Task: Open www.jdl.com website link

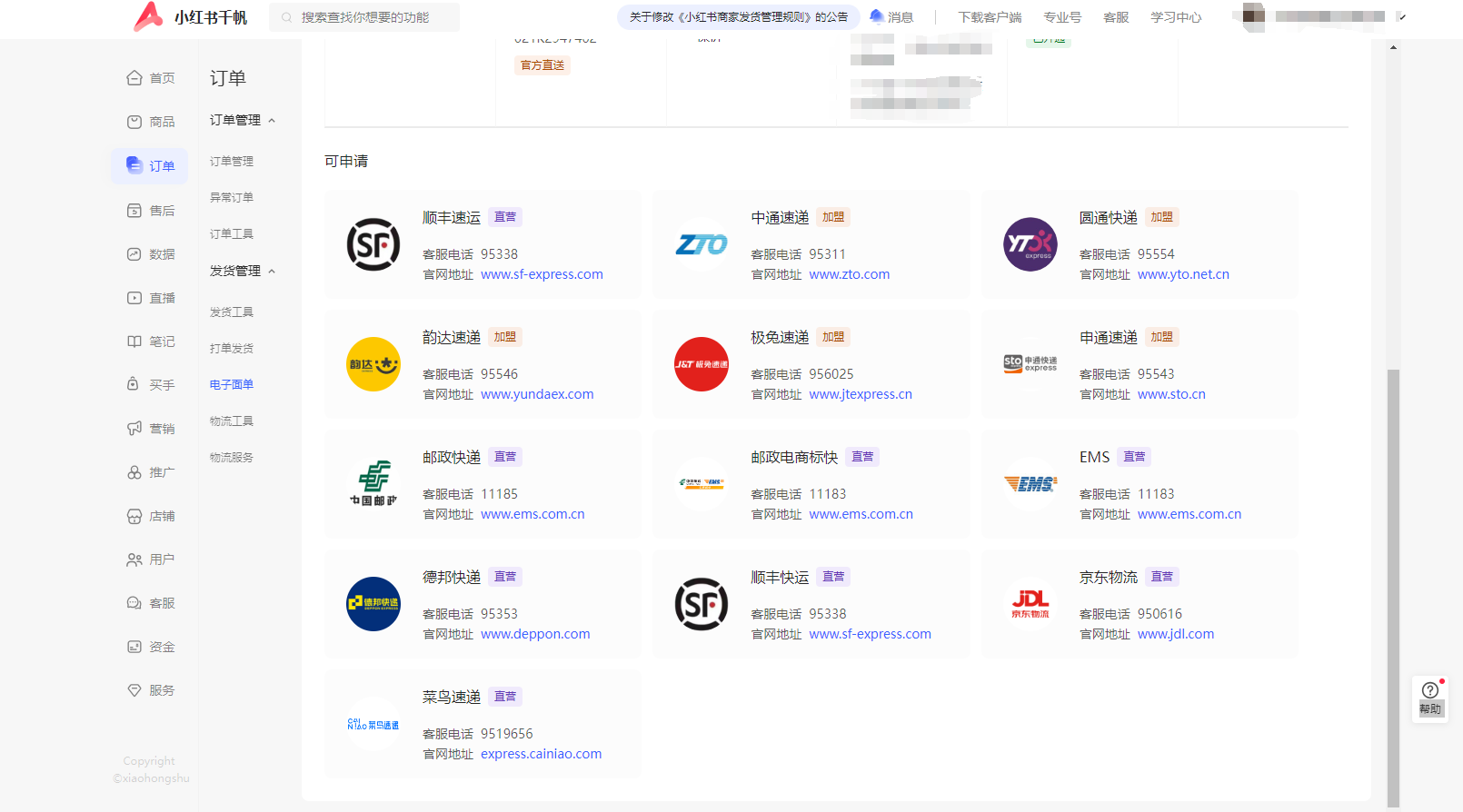Action: (x=1176, y=634)
